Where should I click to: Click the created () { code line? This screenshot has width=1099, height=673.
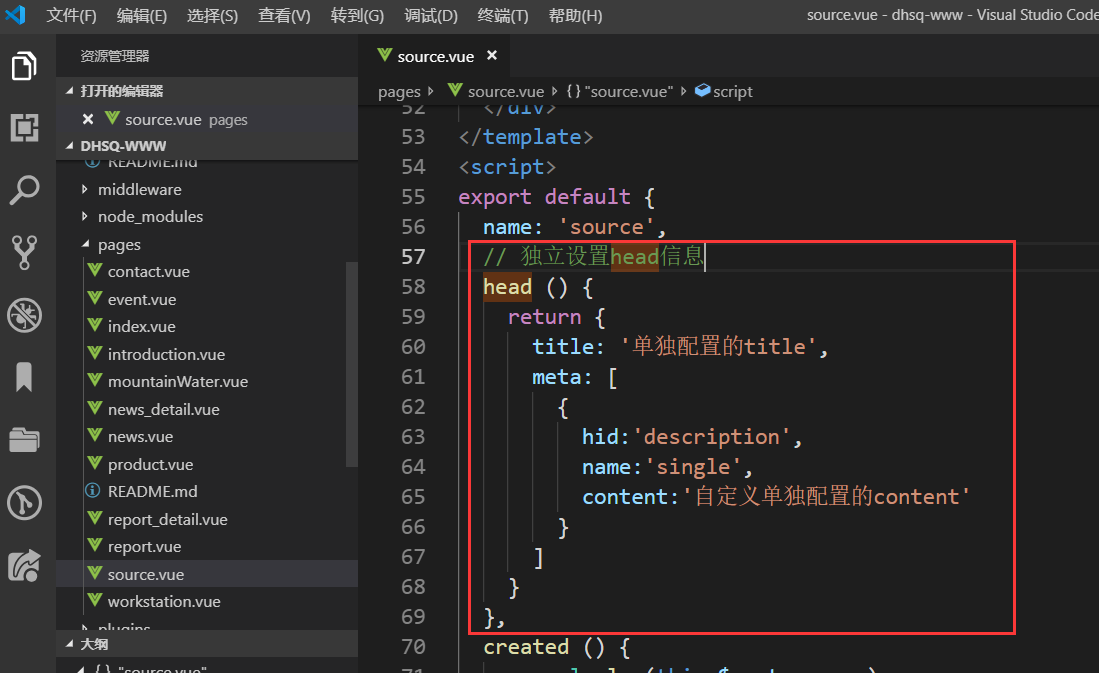[557, 647]
